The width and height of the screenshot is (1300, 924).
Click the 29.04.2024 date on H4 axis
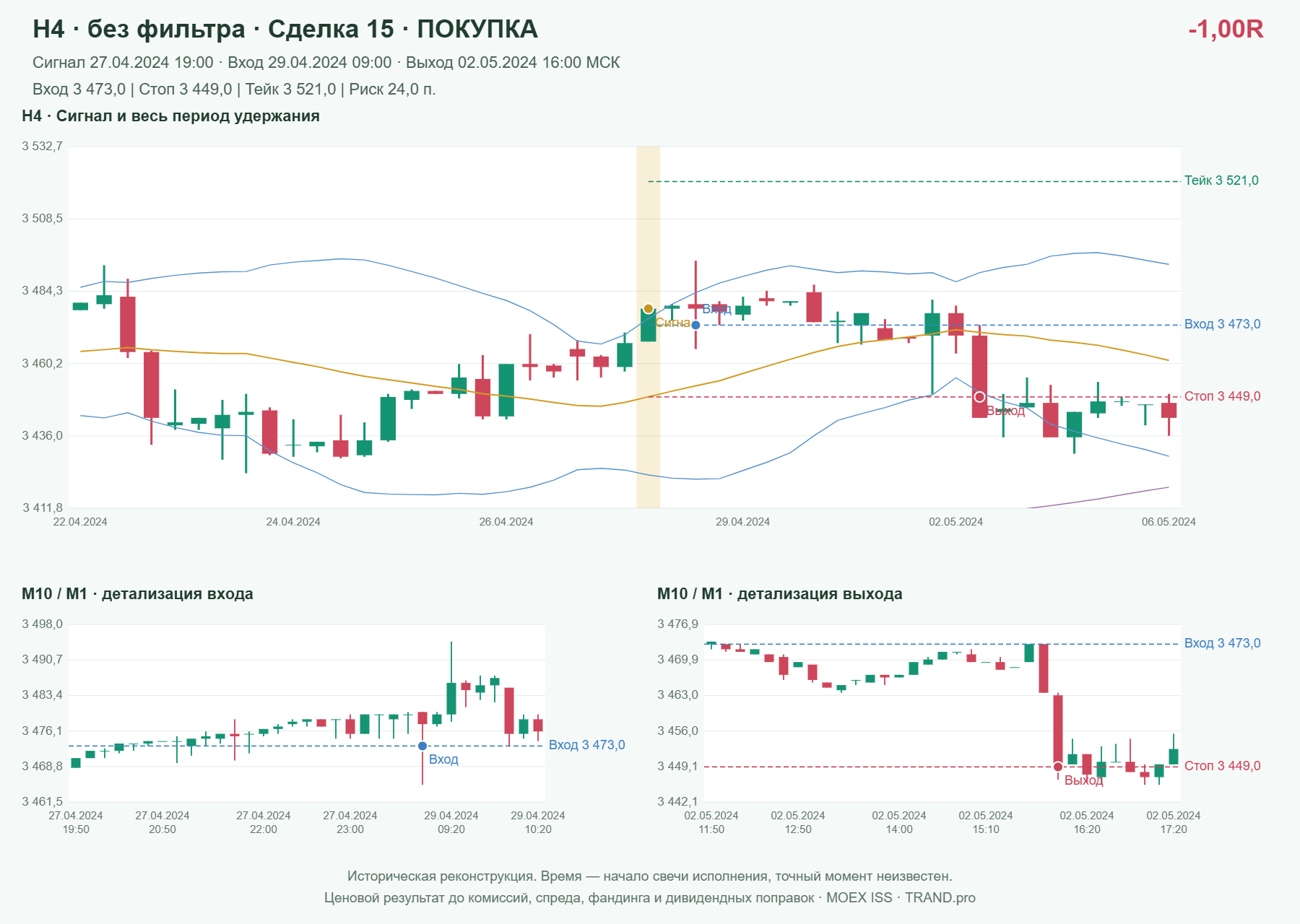point(742,522)
